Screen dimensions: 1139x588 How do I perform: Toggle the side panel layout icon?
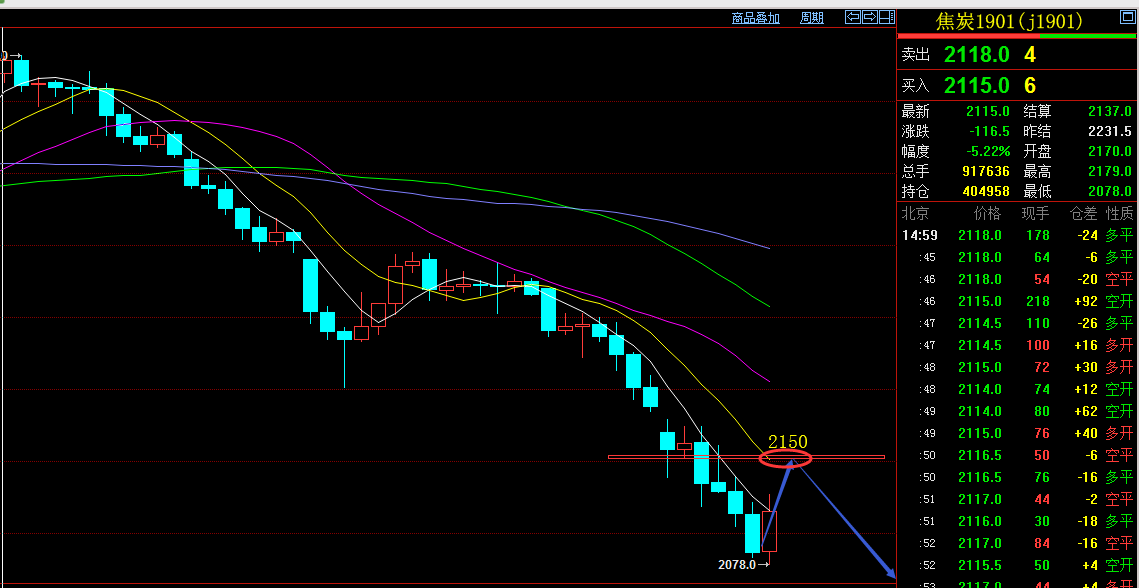pyautogui.click(x=886, y=17)
